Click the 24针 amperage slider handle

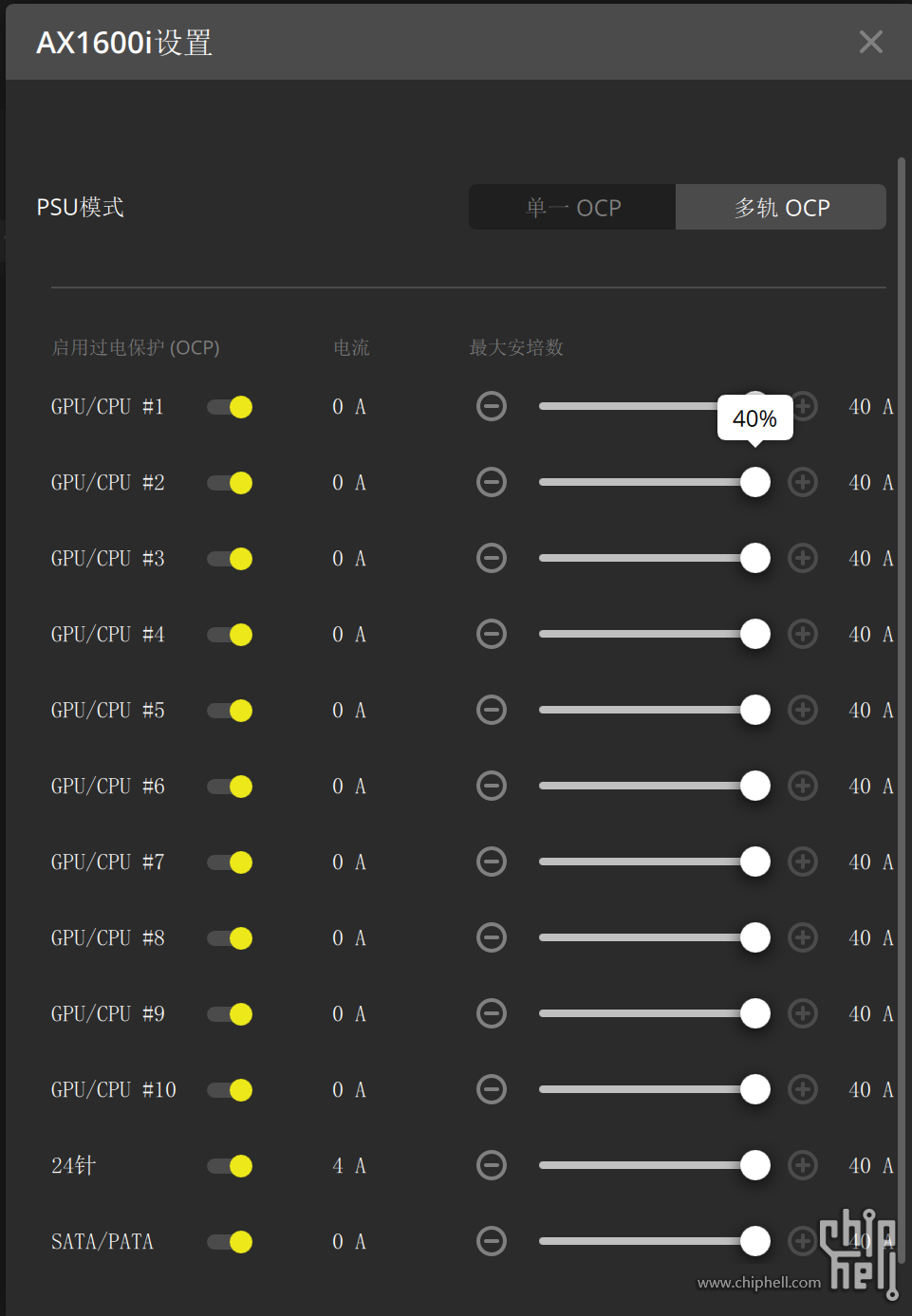click(x=755, y=1165)
